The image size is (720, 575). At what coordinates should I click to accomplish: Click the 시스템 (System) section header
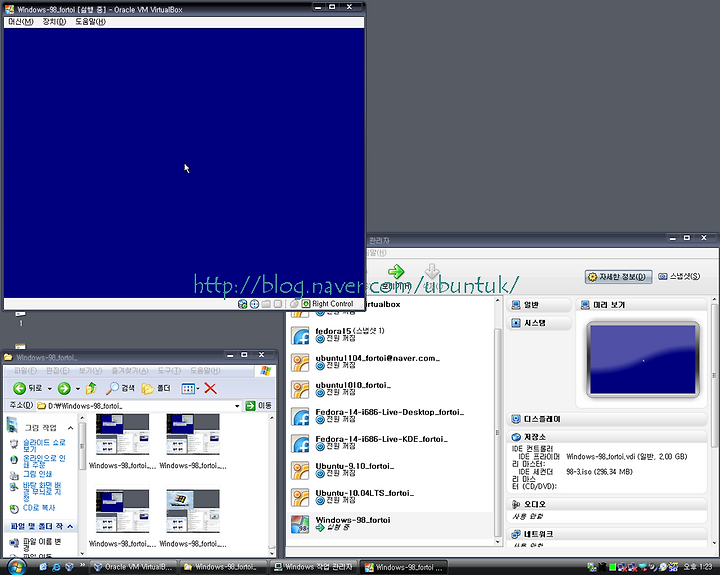(x=539, y=323)
